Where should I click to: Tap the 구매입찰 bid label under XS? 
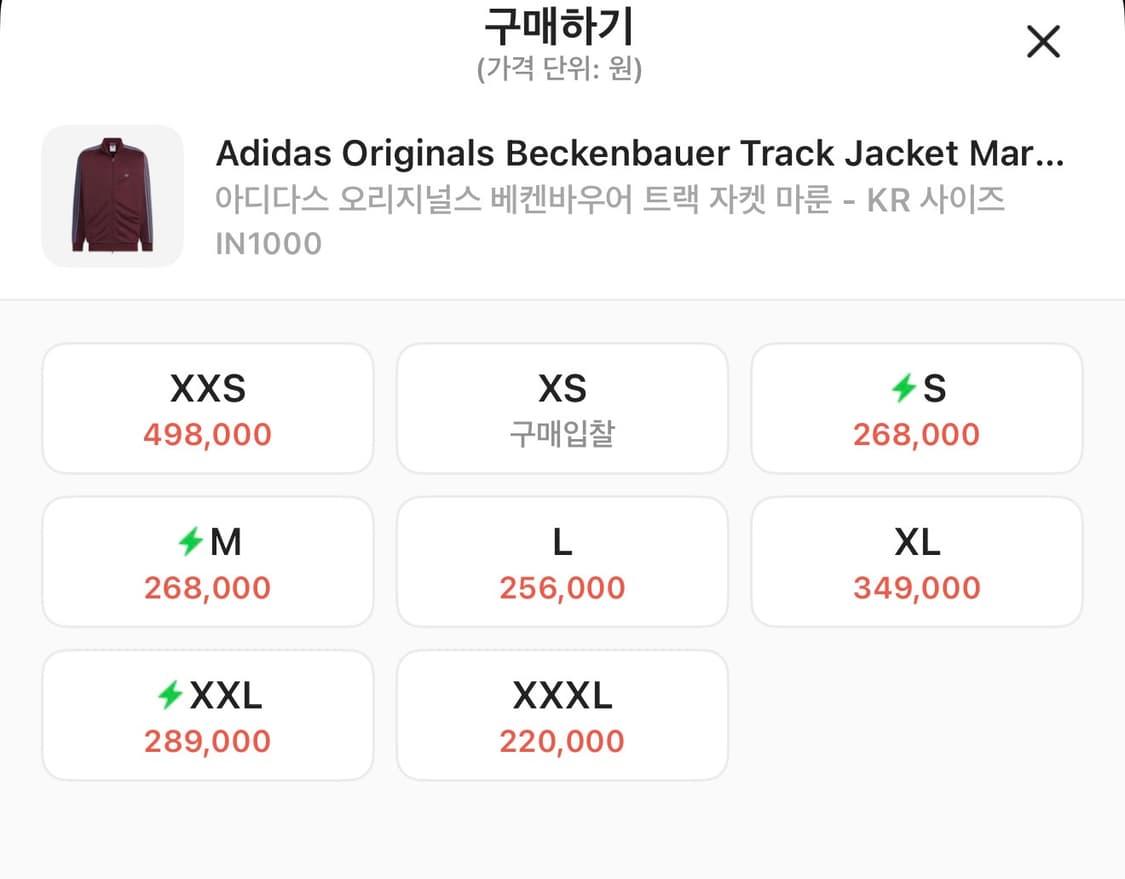coord(562,435)
